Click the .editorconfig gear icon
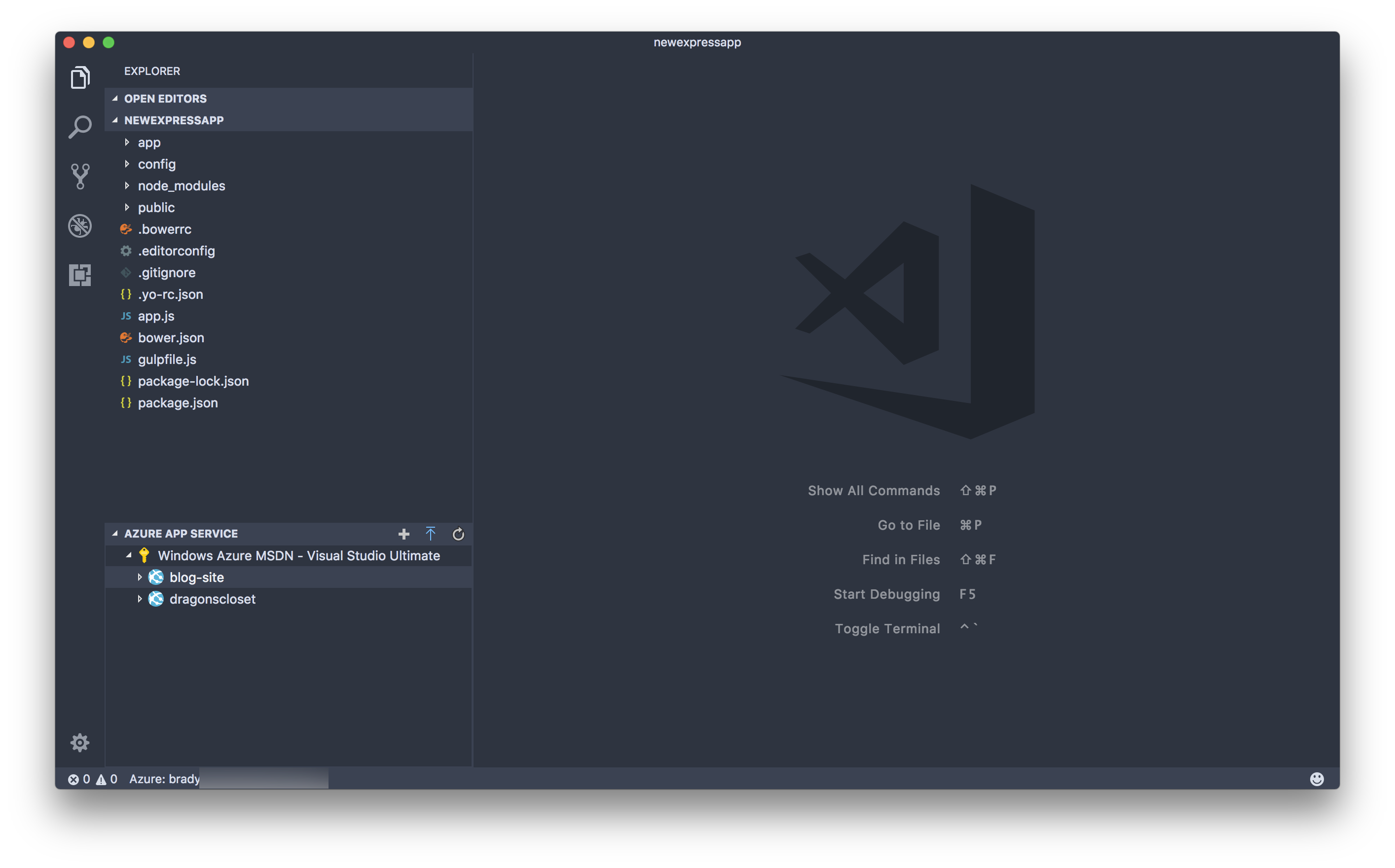The width and height of the screenshot is (1395, 868). (126, 251)
